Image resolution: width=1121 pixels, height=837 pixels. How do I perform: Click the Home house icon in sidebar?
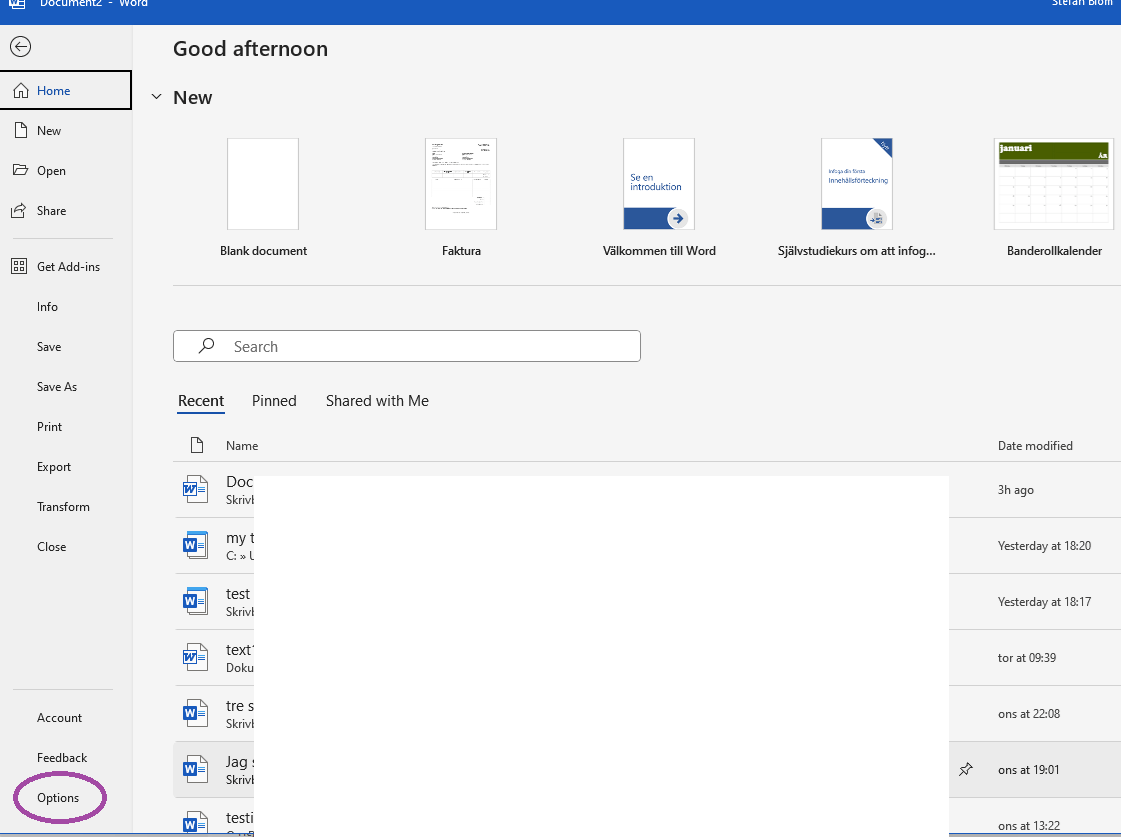click(21, 91)
